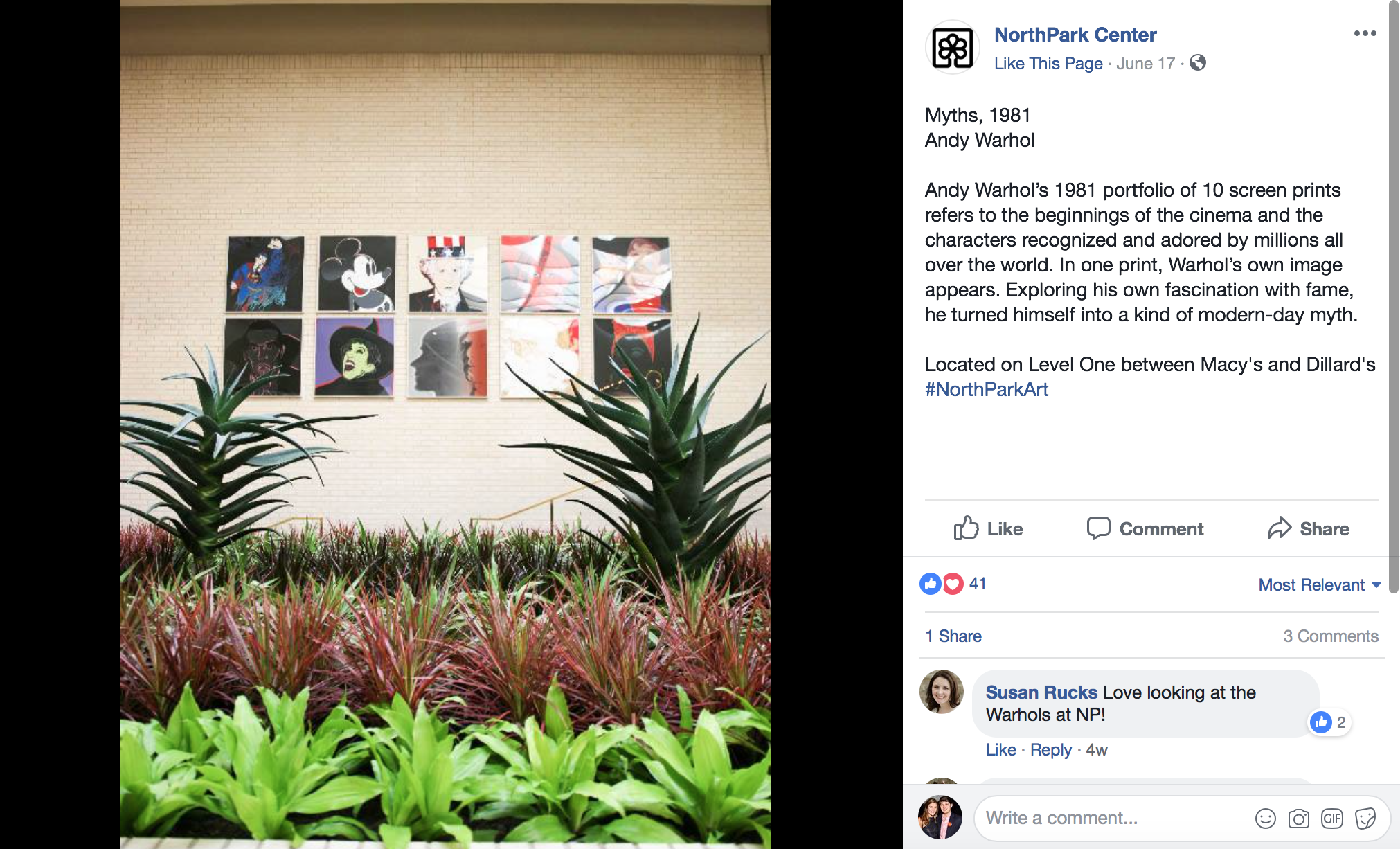
Task: Click the emoji smiley icon in comment box
Action: pyautogui.click(x=1265, y=819)
